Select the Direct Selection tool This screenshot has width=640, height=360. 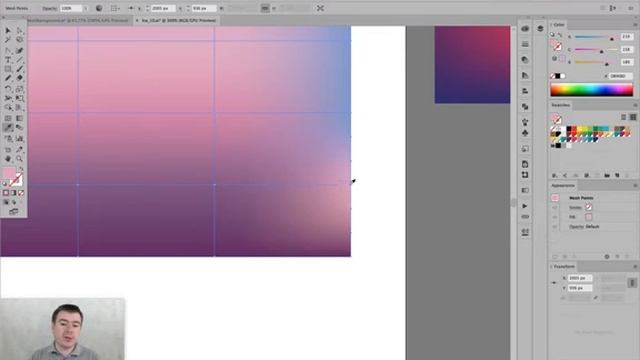pos(19,31)
